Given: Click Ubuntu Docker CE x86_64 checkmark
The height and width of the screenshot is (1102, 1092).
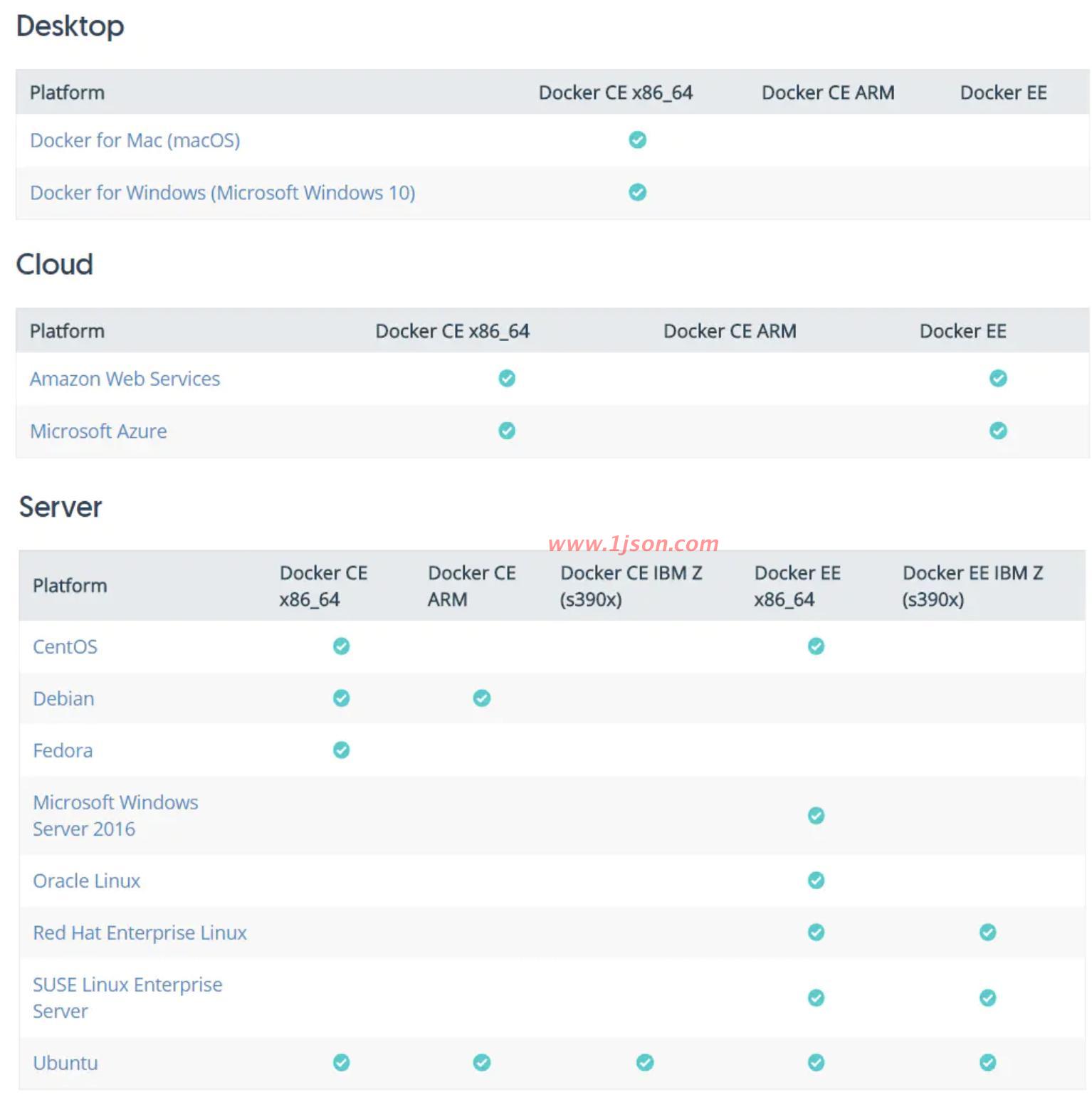Looking at the screenshot, I should [x=342, y=1062].
